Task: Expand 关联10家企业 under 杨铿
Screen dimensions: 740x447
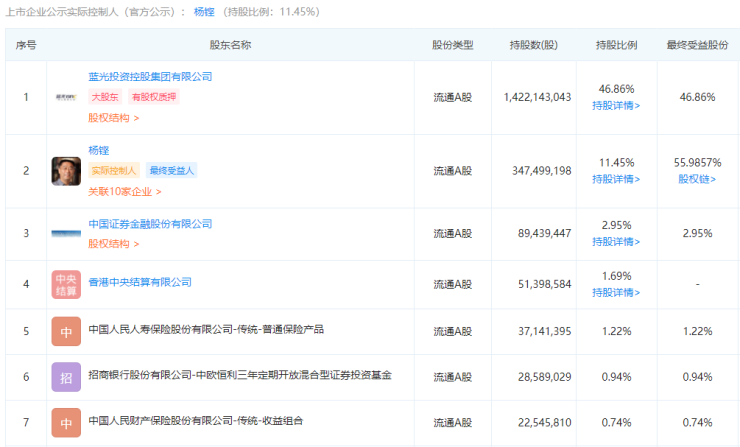Action: 124,191
